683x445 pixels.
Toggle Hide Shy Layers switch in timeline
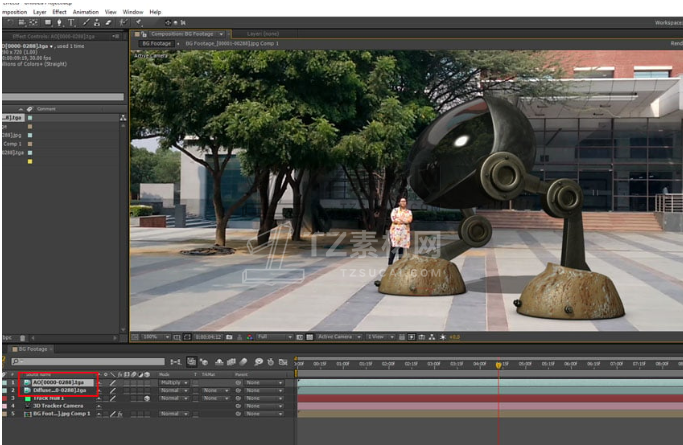point(219,362)
